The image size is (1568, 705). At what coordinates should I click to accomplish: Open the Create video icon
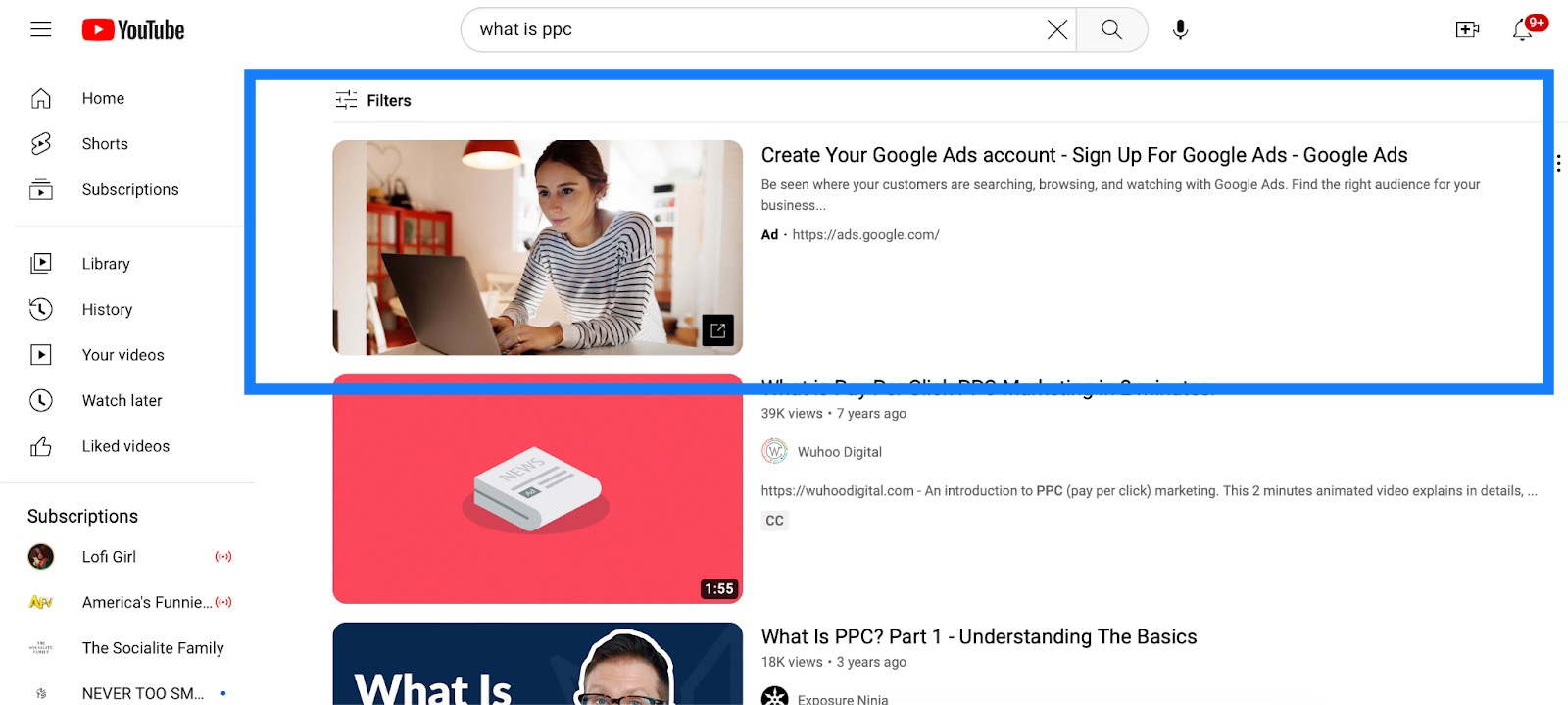coord(1467,29)
